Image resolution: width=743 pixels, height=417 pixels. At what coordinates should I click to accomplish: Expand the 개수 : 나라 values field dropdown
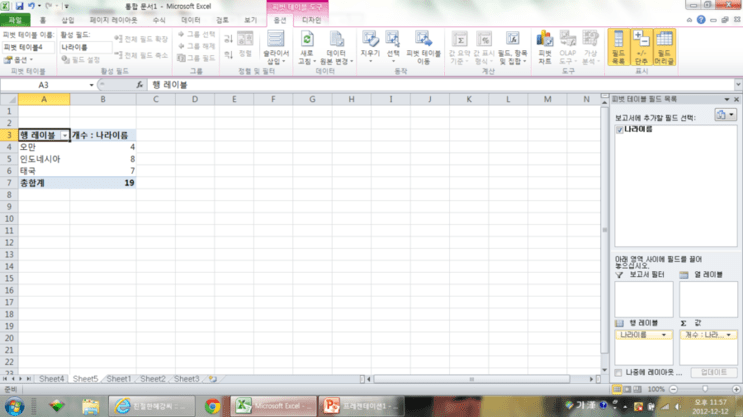click(x=728, y=335)
